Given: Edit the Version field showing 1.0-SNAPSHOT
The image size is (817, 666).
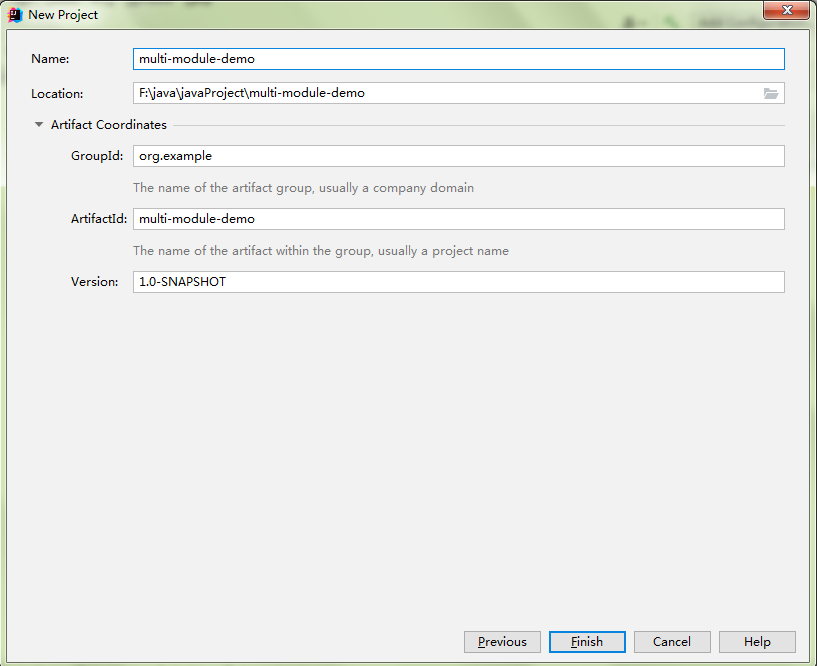Looking at the screenshot, I should [458, 282].
